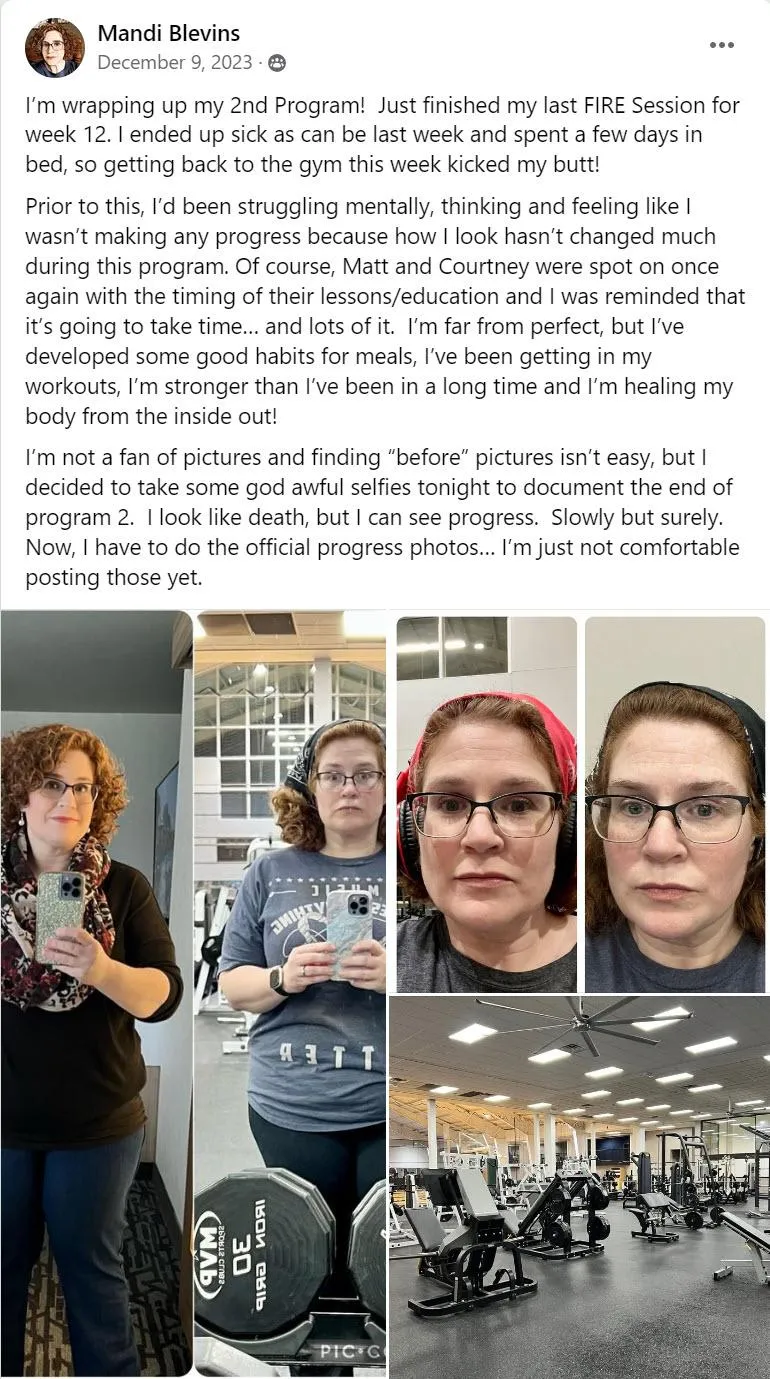Open the red bandana close-up selfie

(487, 804)
